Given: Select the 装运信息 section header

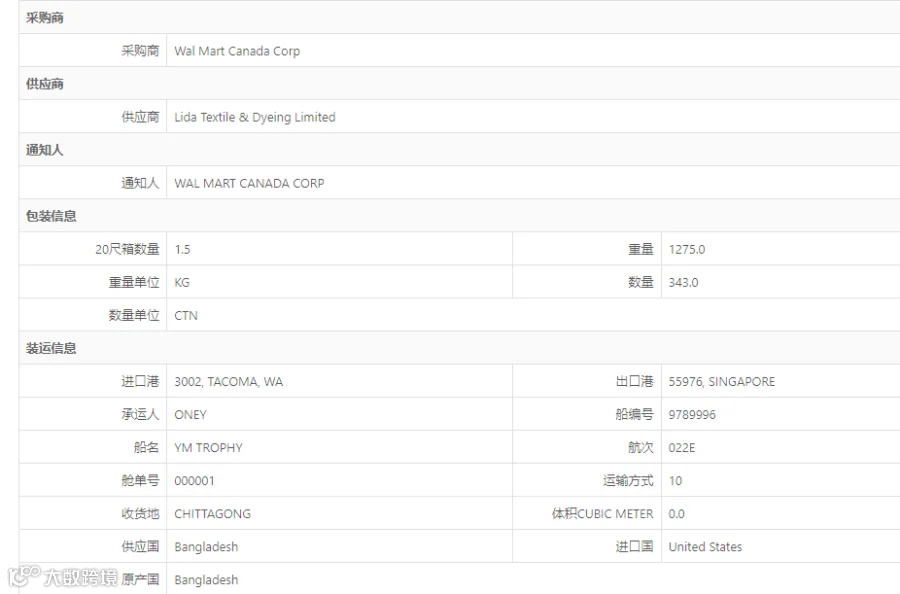Looking at the screenshot, I should pyautogui.click(x=51, y=348).
